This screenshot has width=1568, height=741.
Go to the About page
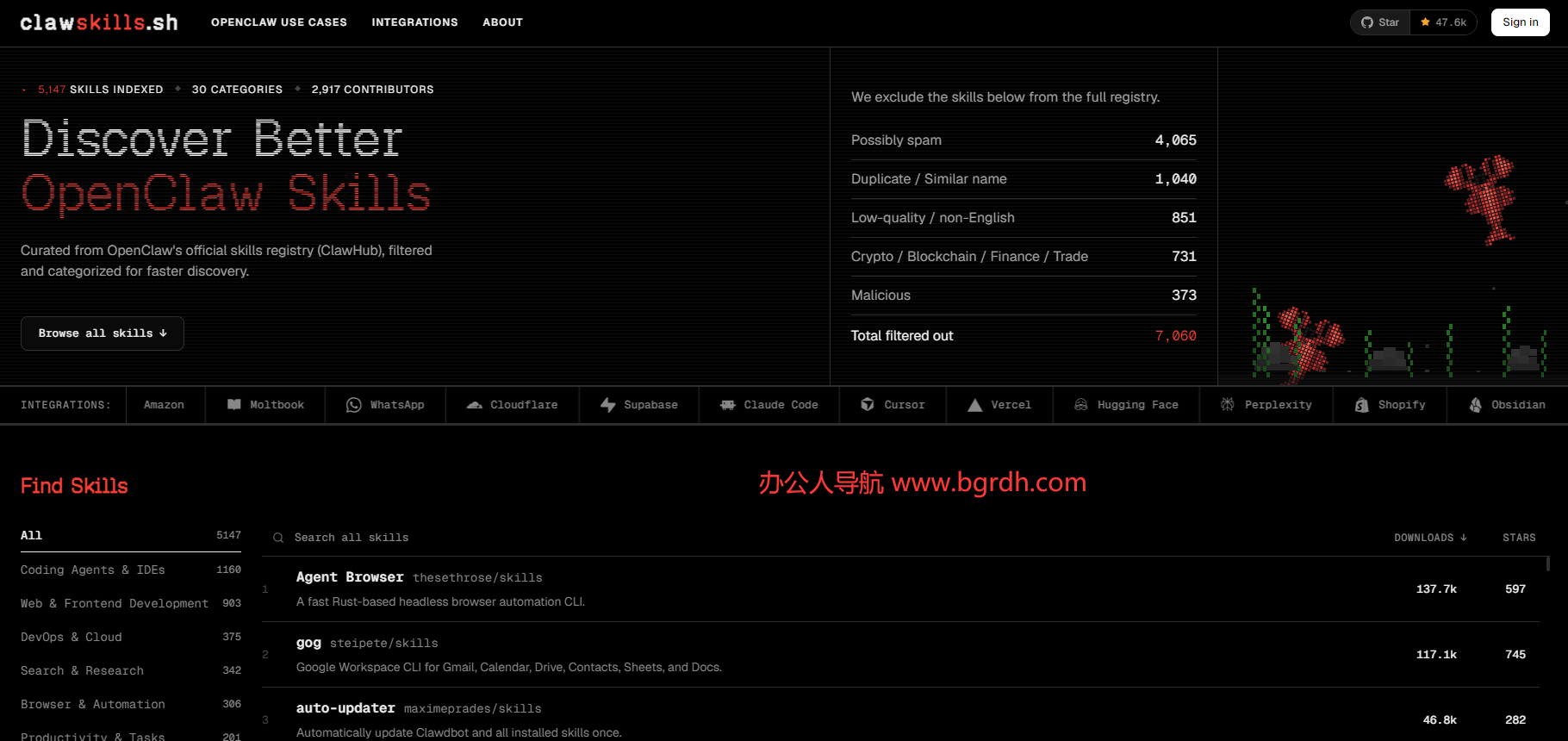point(502,22)
